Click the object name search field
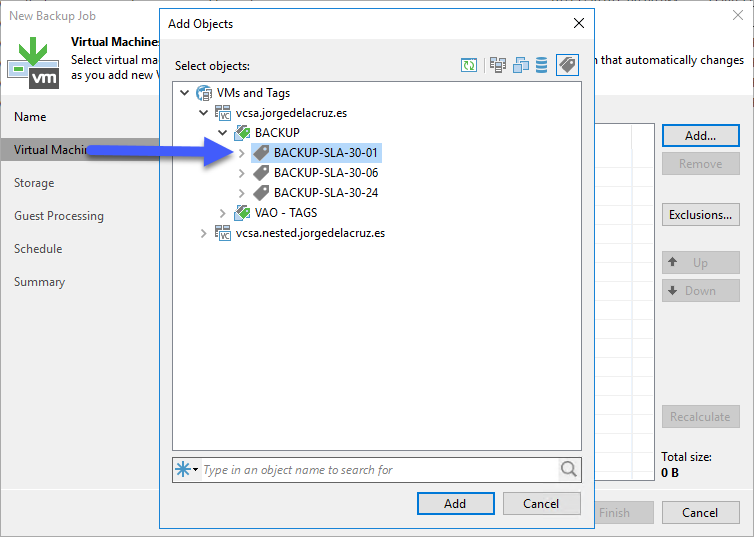 pos(379,469)
